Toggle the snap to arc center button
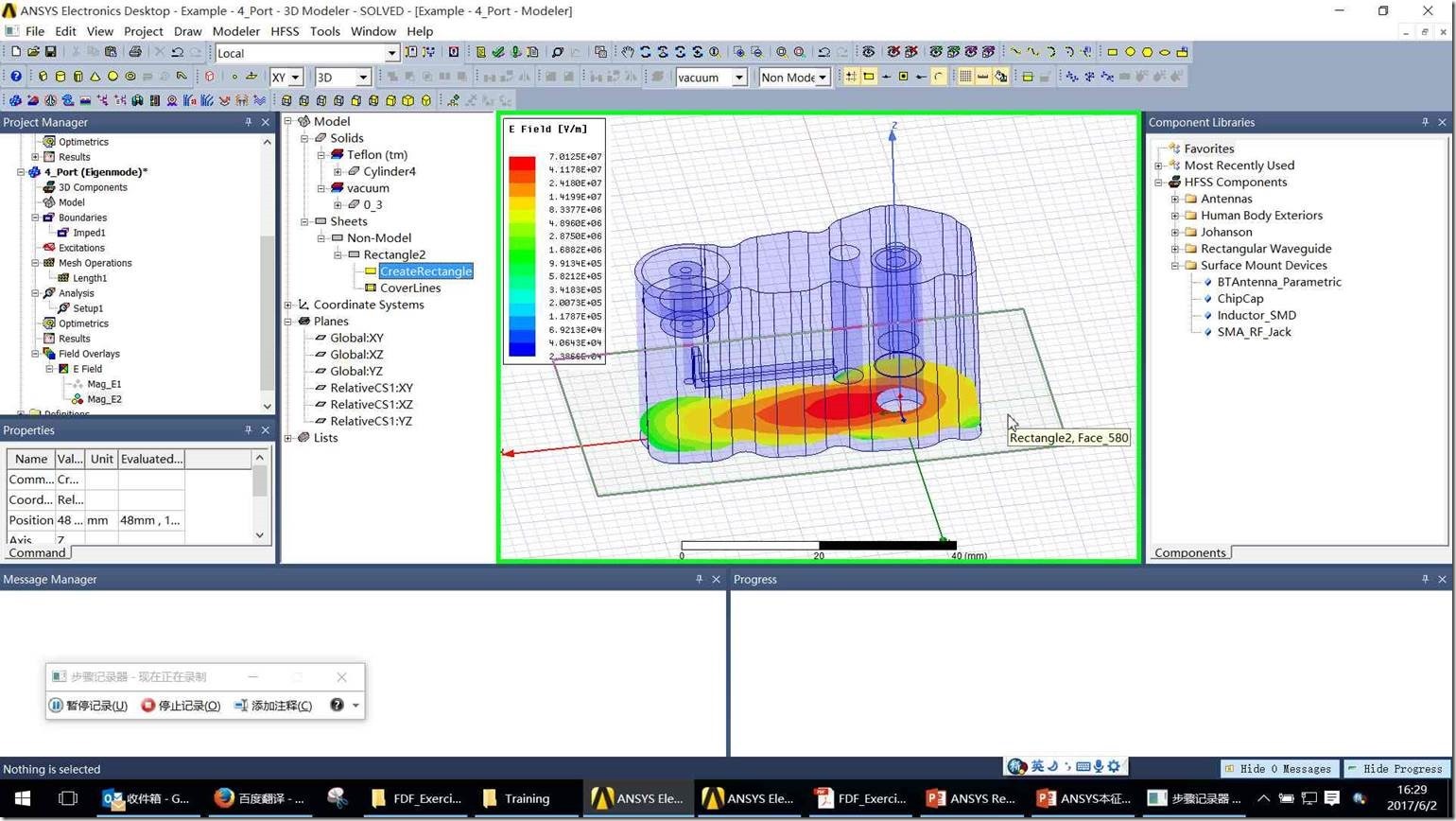 point(939,77)
